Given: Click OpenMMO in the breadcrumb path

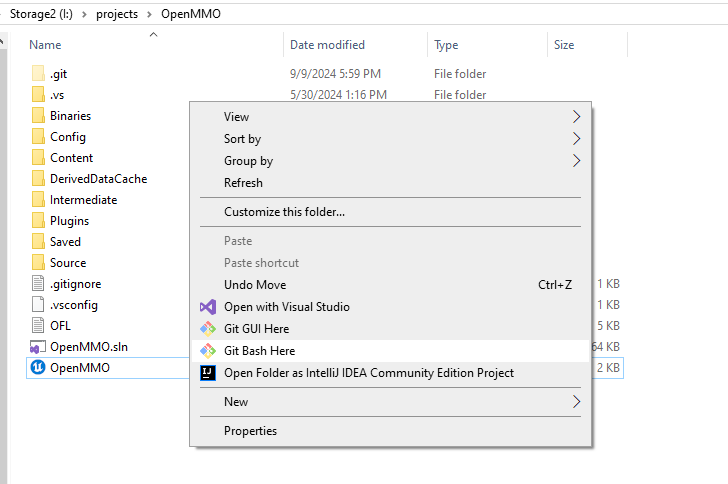Looking at the screenshot, I should click(191, 14).
